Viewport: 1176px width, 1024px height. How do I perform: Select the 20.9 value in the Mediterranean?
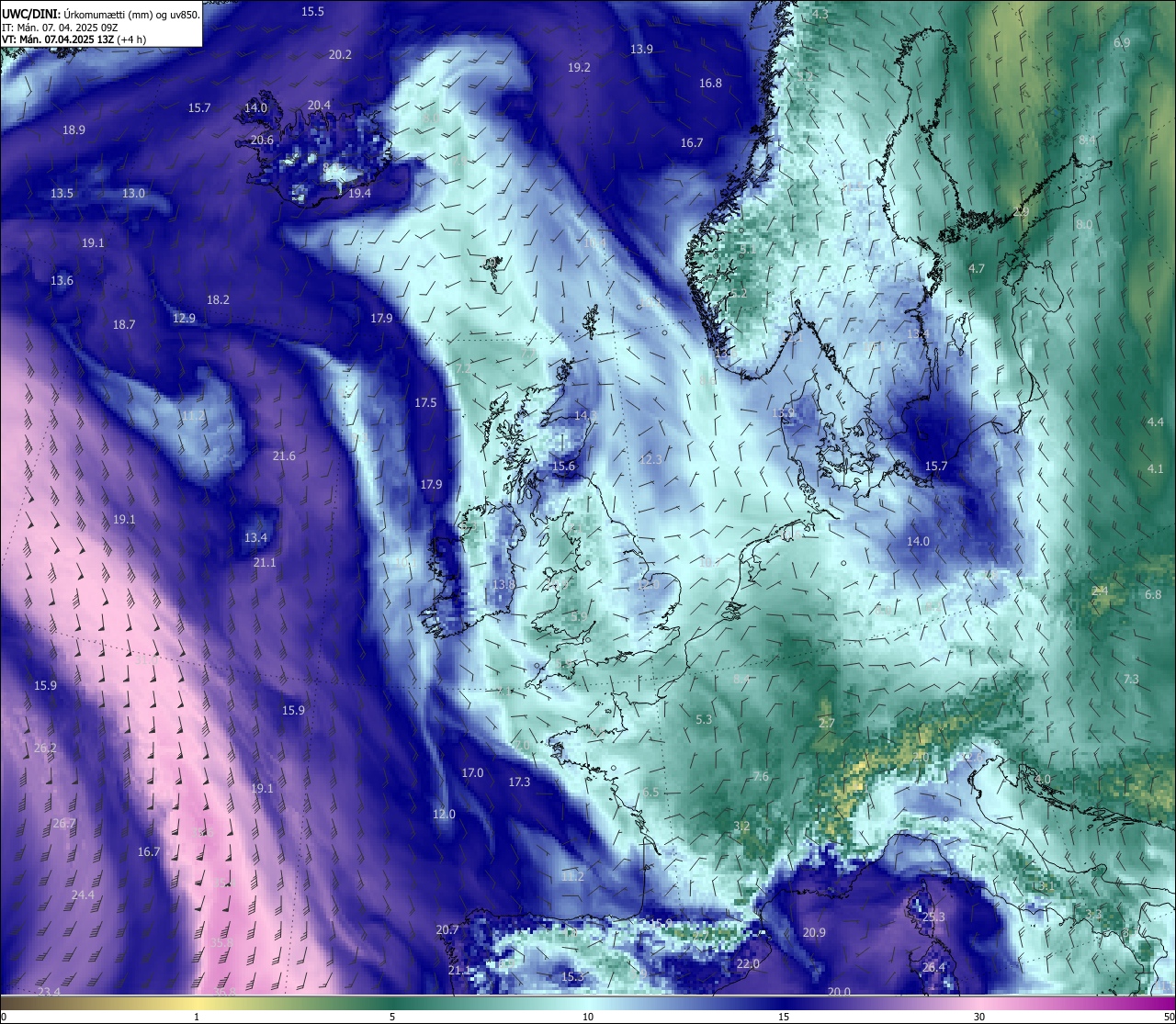click(814, 932)
